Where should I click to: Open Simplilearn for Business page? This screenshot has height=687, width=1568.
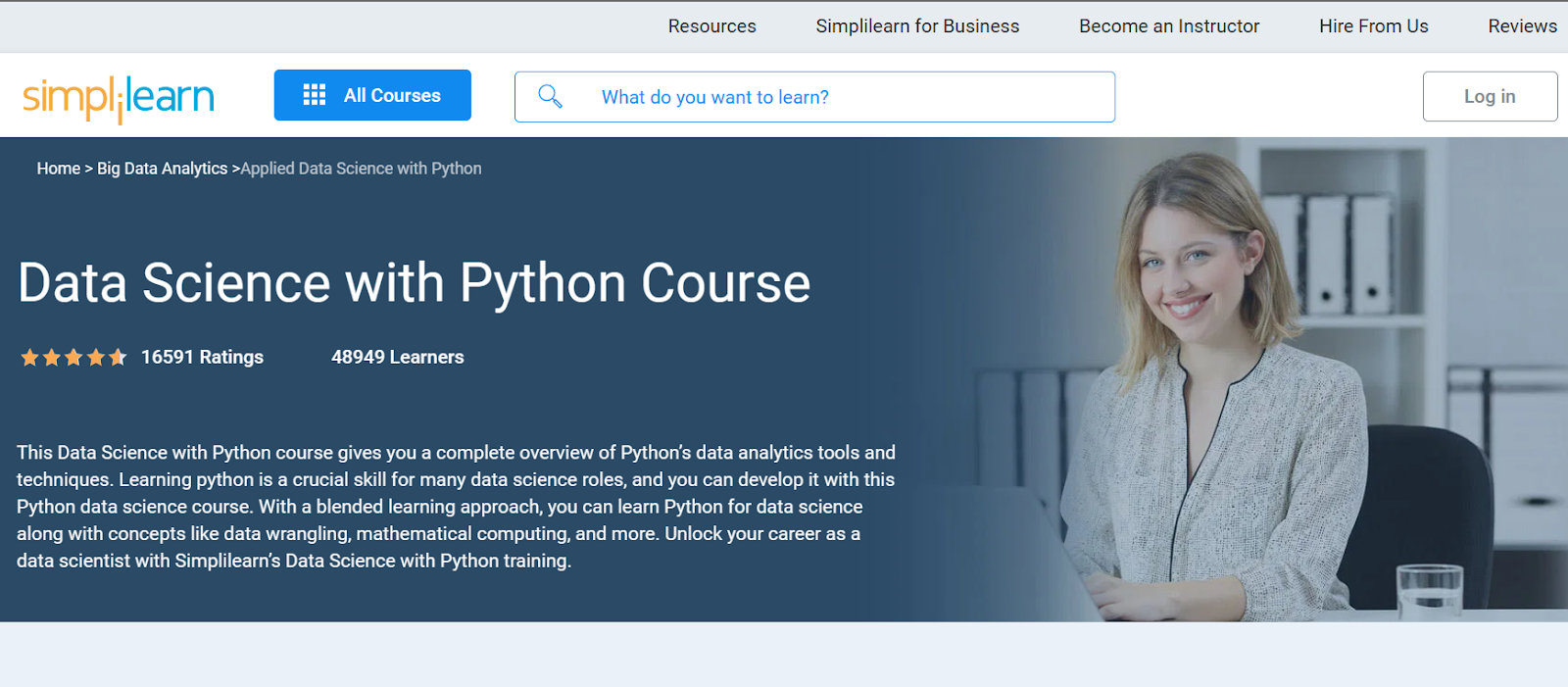click(917, 26)
